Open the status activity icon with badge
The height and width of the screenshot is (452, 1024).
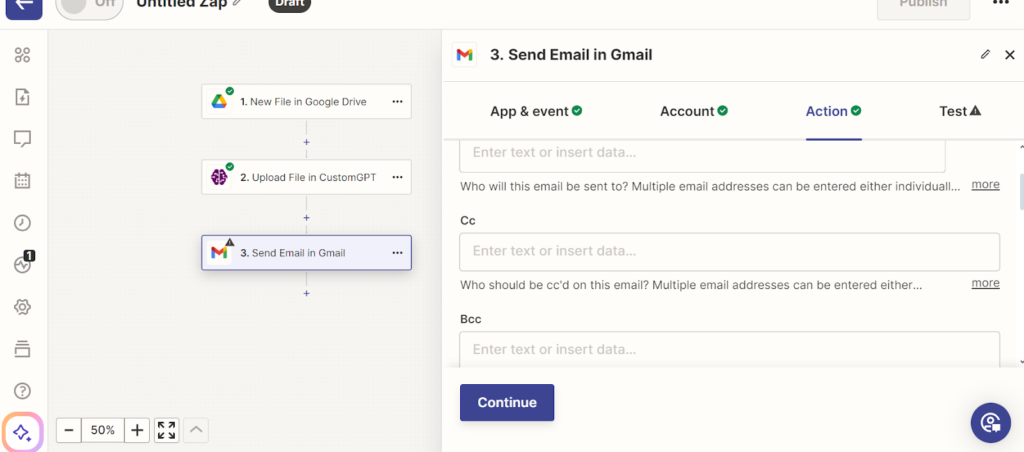point(24,263)
